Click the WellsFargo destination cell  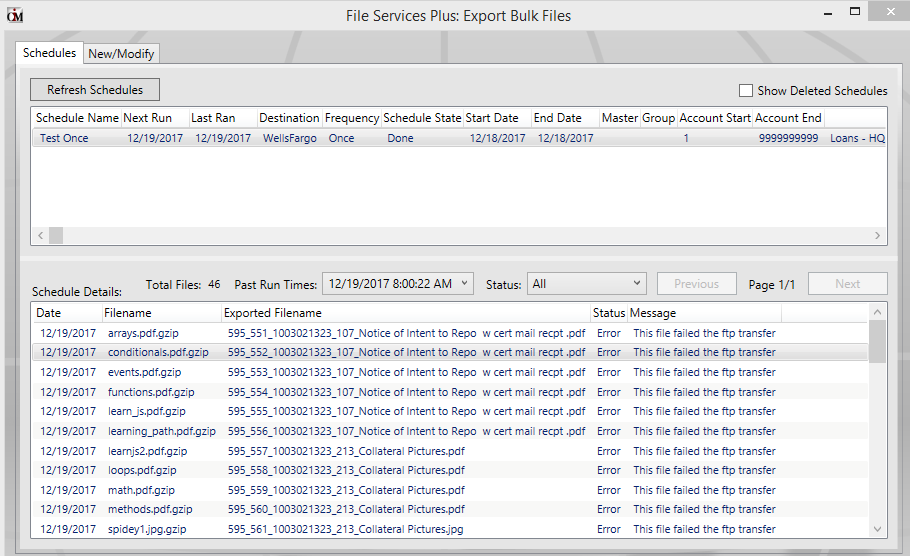[290, 138]
